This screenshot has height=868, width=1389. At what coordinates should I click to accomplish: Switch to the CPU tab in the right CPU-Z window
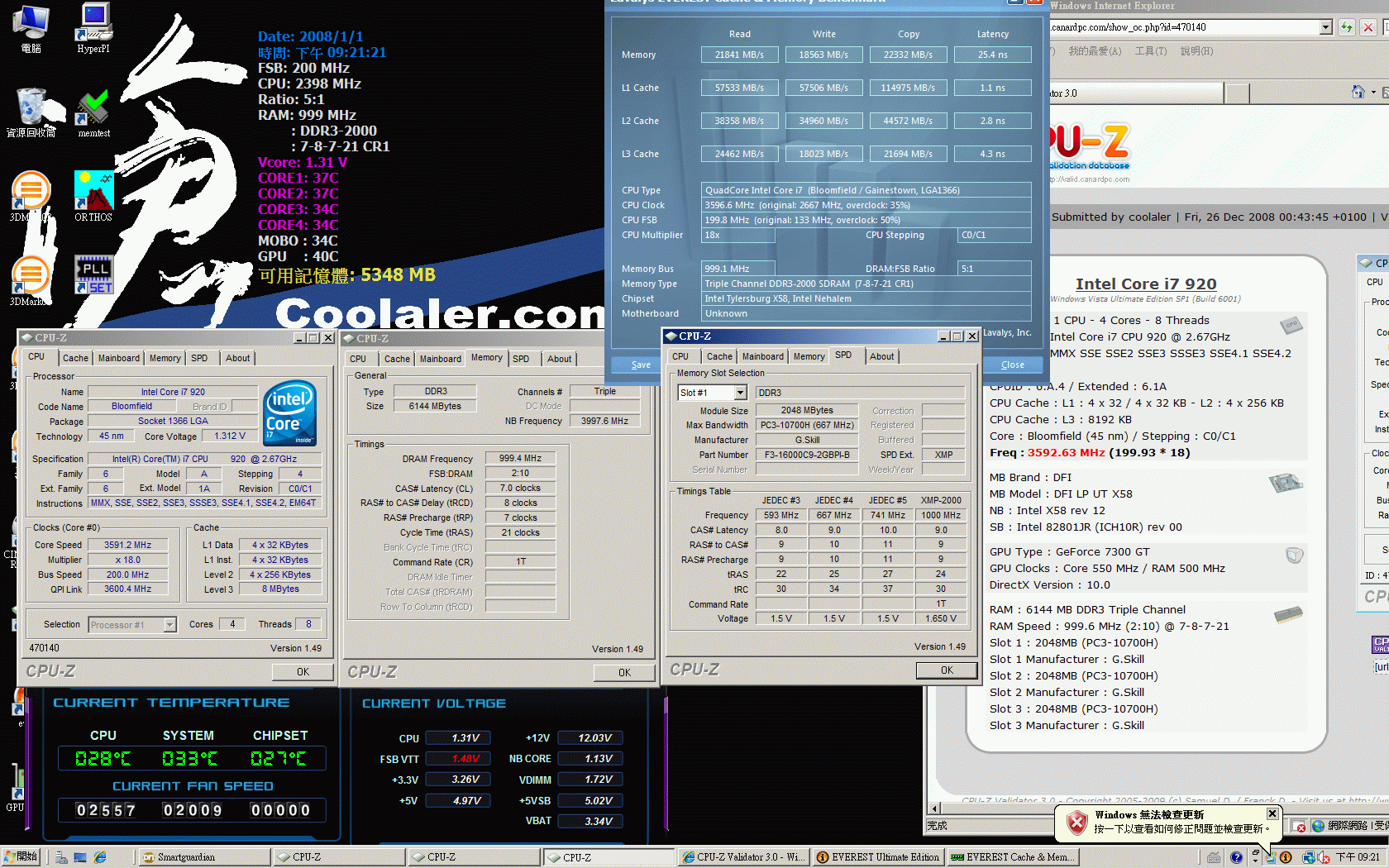pos(680,356)
